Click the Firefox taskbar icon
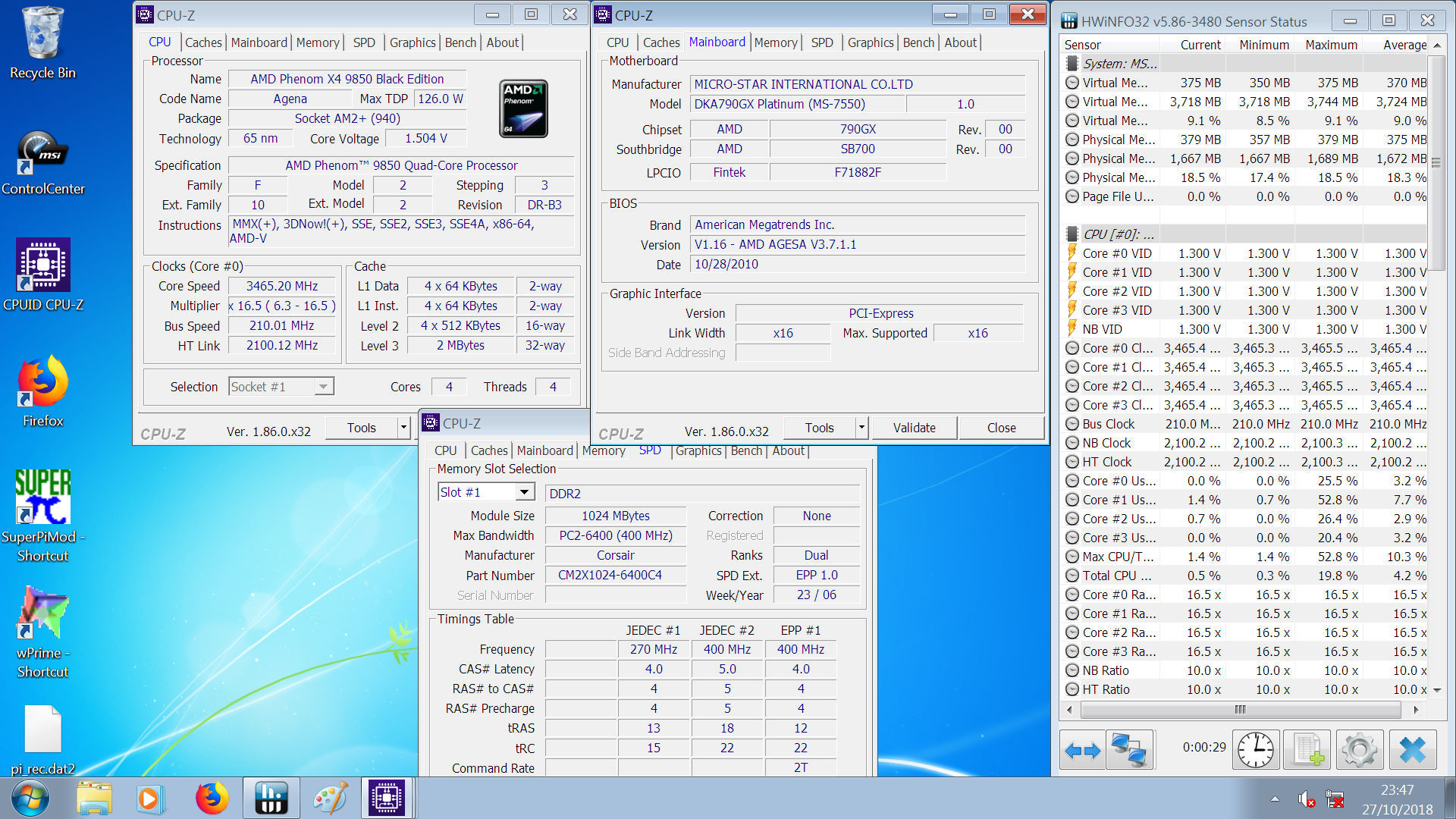1456x819 pixels. tap(212, 799)
